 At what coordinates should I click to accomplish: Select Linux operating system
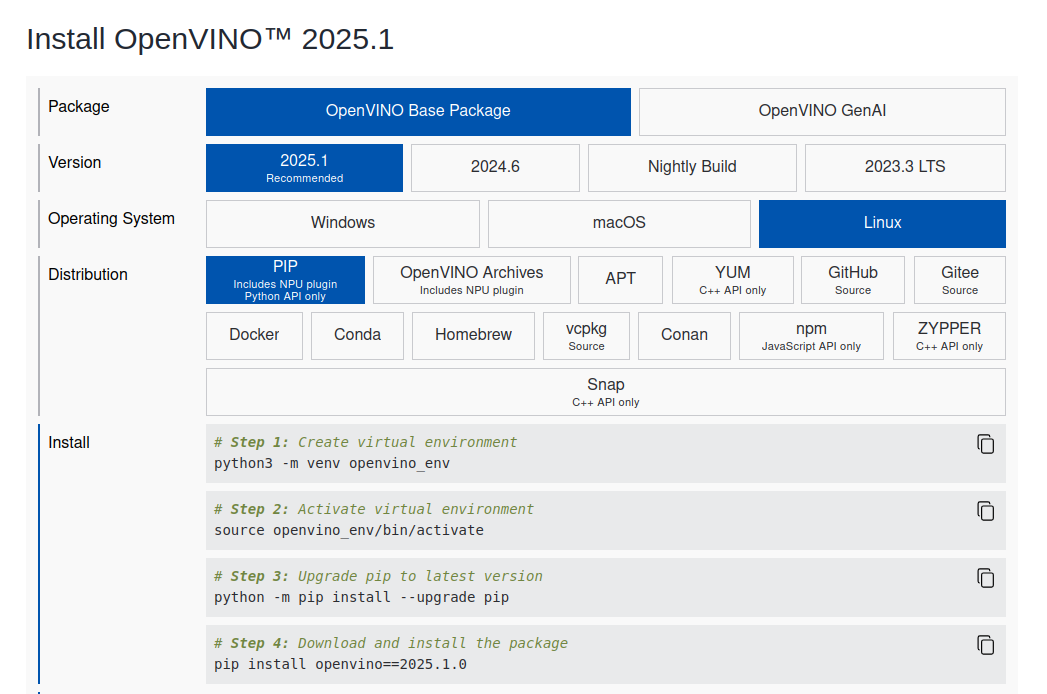pyautogui.click(x=882, y=224)
